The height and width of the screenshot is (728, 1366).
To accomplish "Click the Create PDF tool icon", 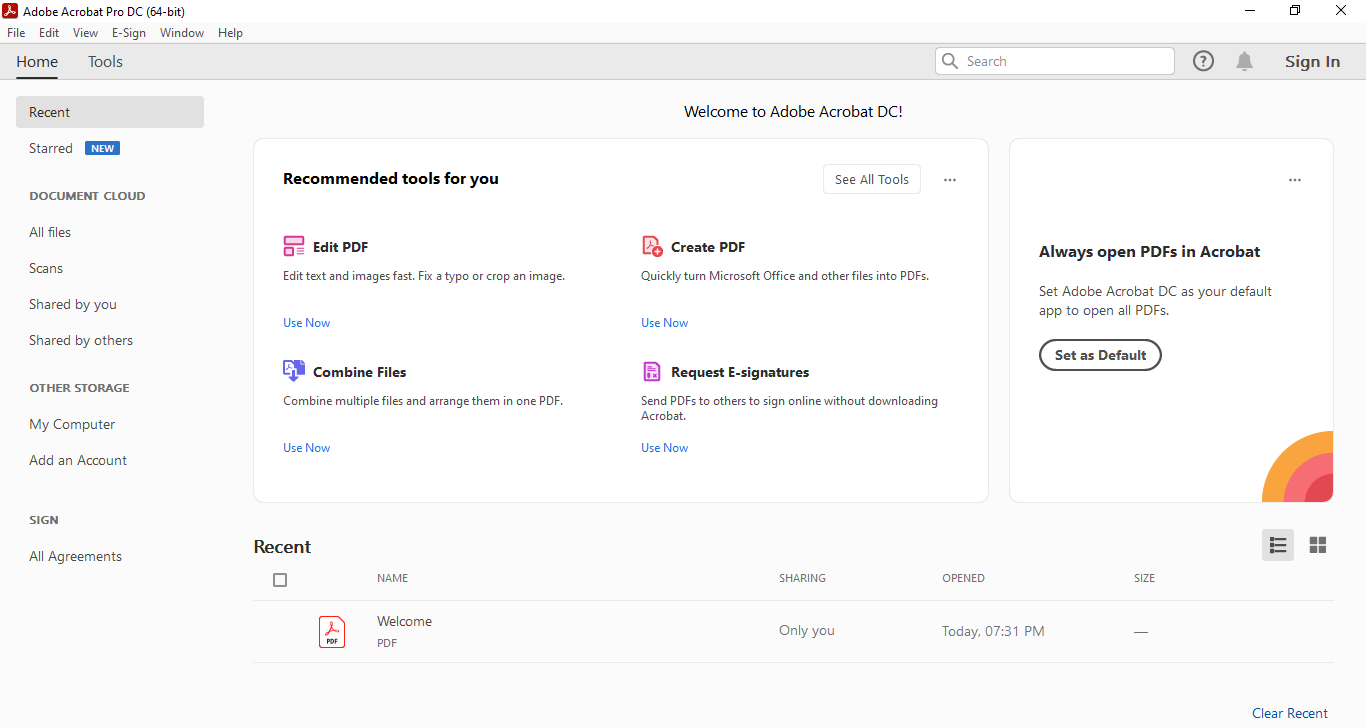I will pos(652,246).
